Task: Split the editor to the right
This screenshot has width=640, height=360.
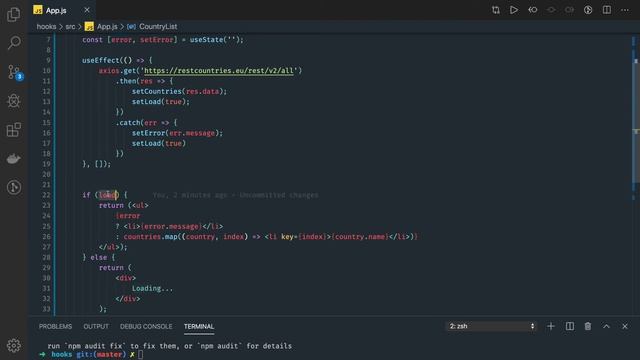Action: pos(607,10)
